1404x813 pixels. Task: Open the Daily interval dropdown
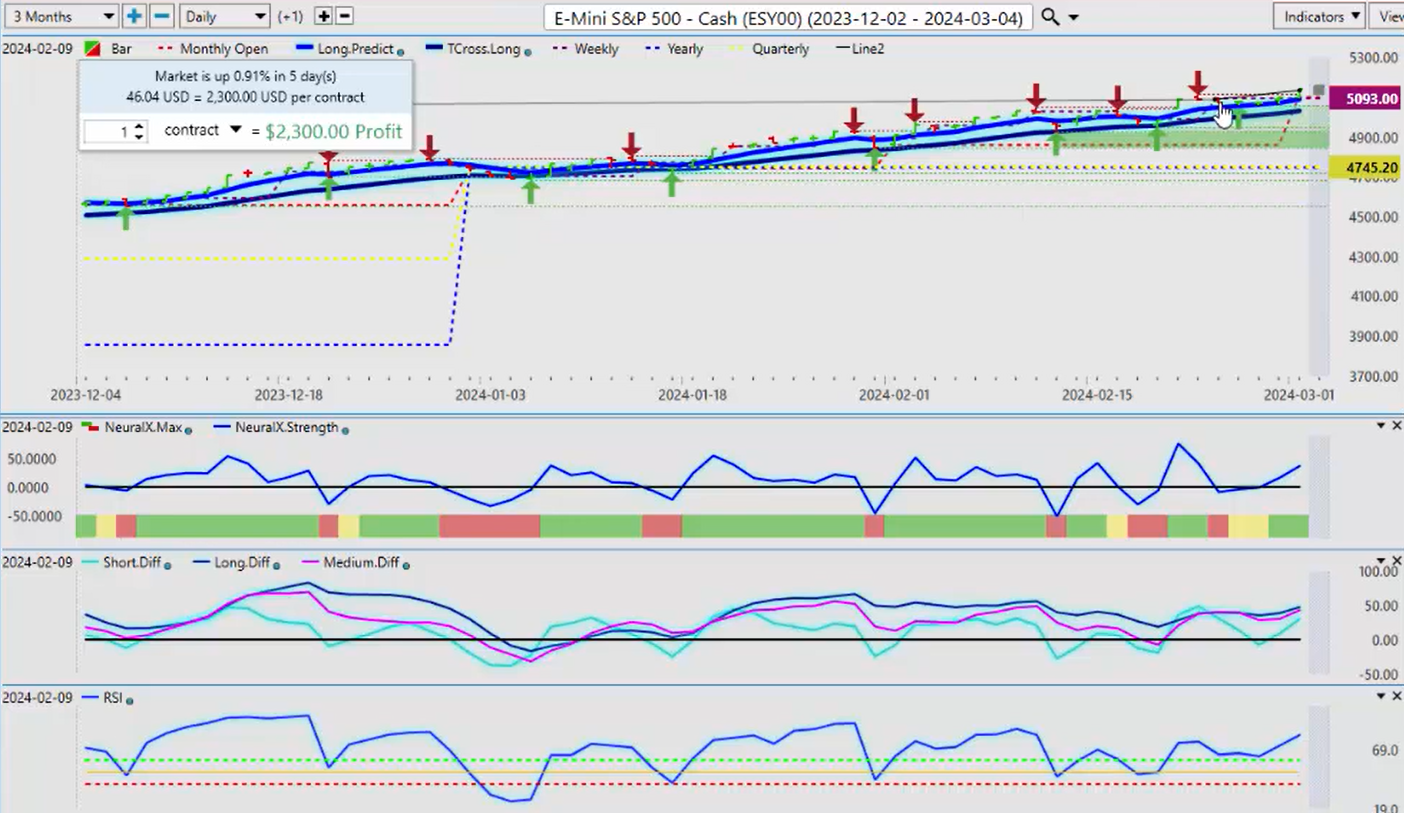[x=225, y=16]
